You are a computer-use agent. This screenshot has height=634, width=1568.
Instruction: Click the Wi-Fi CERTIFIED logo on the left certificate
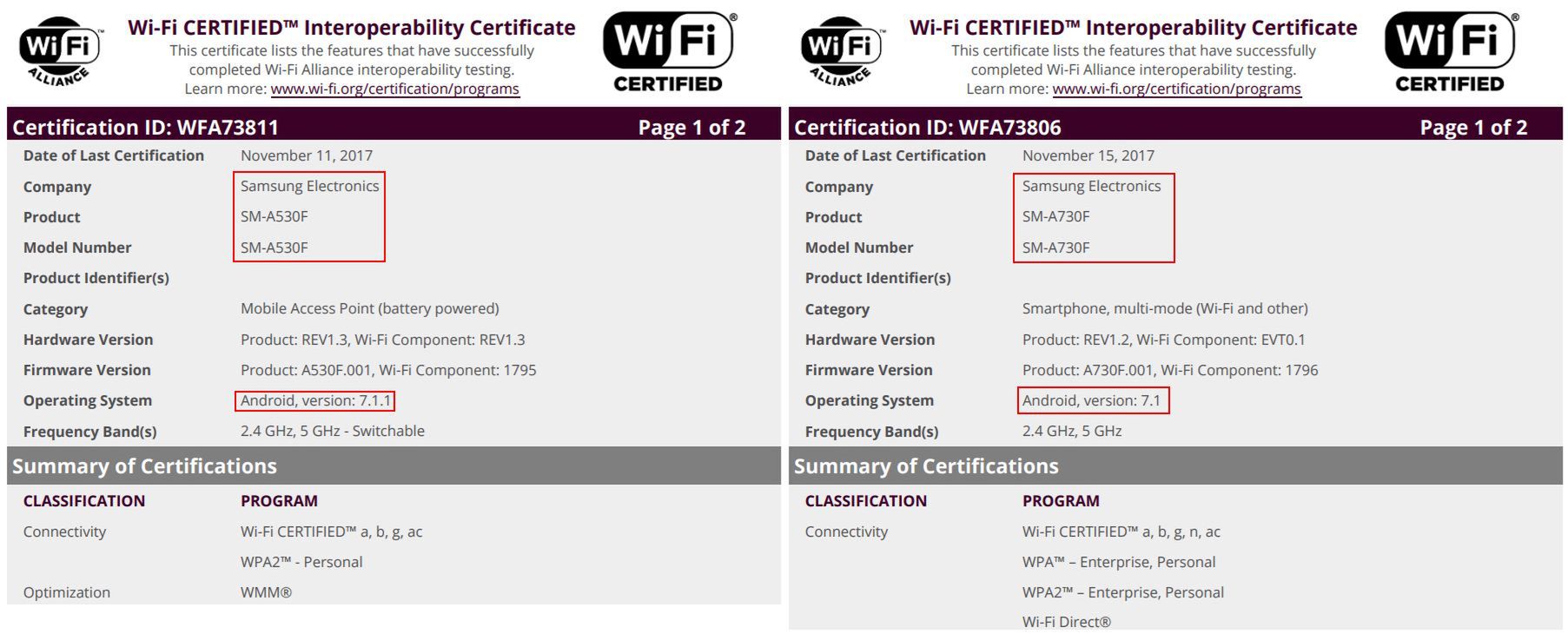(668, 53)
